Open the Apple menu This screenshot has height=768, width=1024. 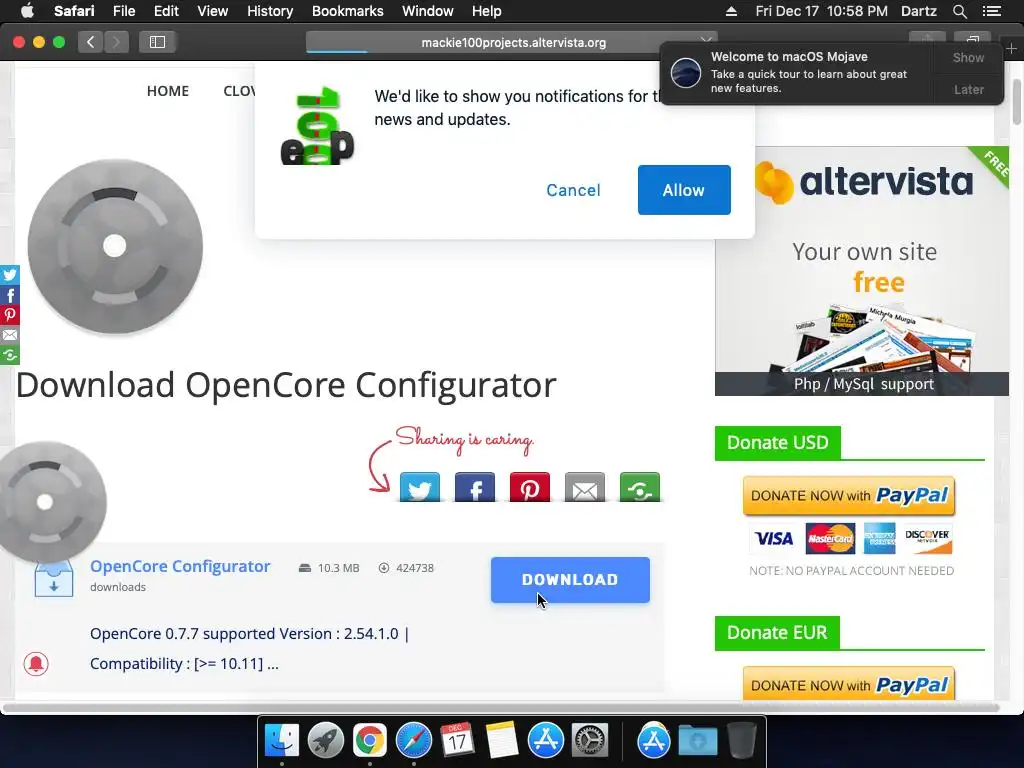27,11
